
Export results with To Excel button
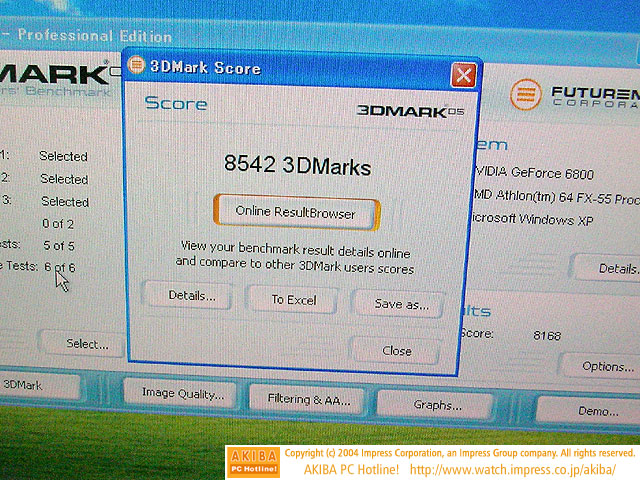tap(294, 299)
